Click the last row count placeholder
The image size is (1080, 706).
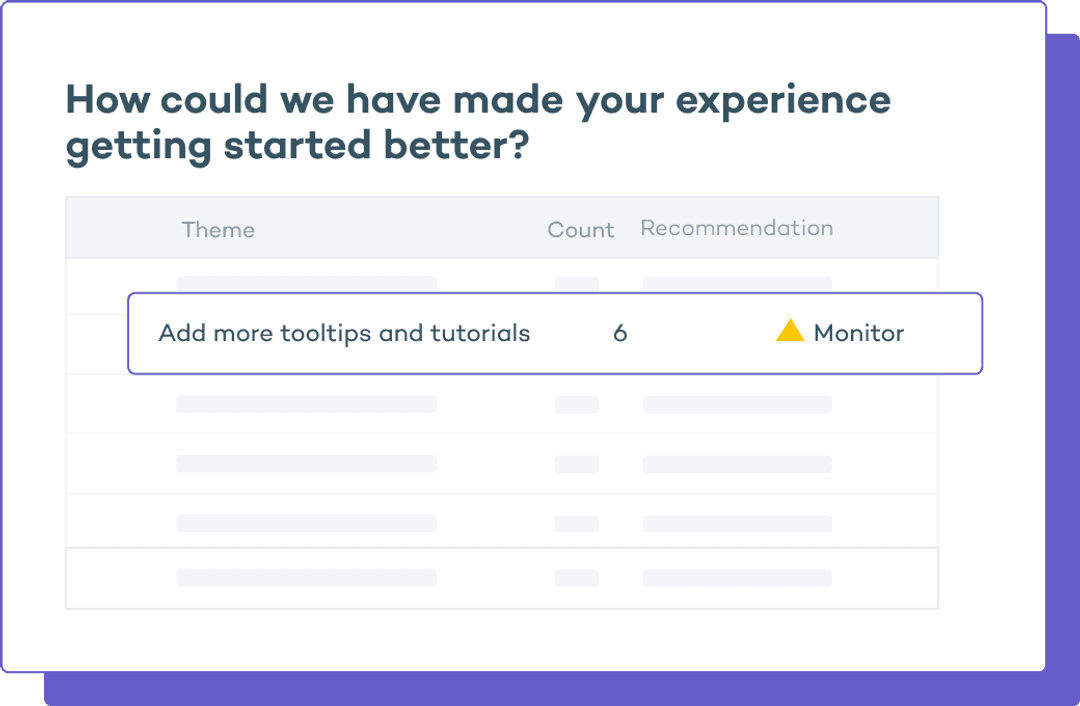click(x=576, y=577)
